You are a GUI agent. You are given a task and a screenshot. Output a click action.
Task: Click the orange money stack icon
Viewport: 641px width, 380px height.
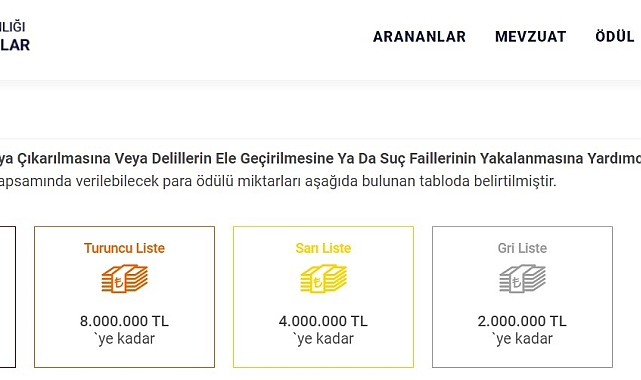[x=125, y=279]
